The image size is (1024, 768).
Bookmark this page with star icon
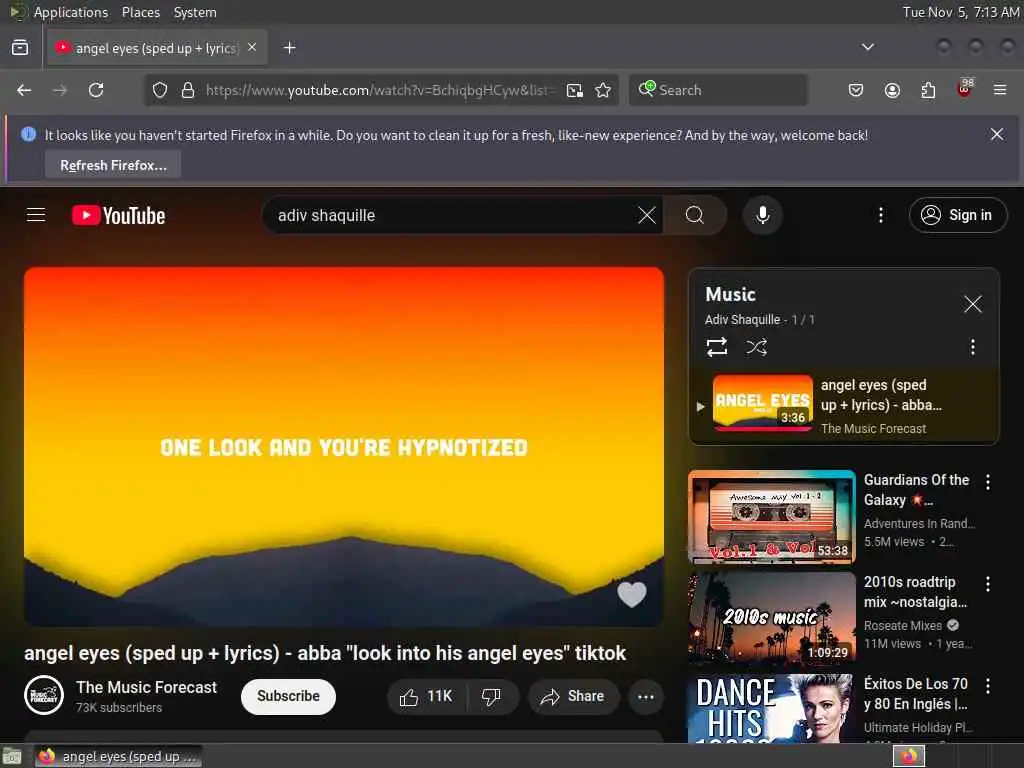pos(603,90)
